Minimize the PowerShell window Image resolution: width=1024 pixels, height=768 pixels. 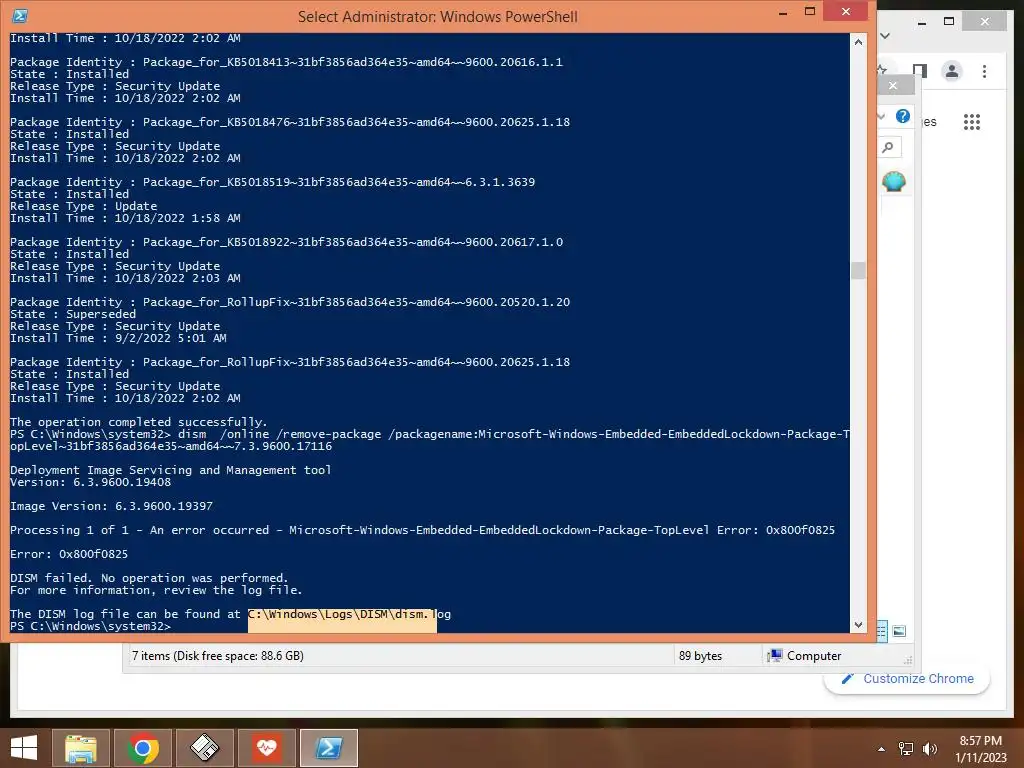(782, 12)
